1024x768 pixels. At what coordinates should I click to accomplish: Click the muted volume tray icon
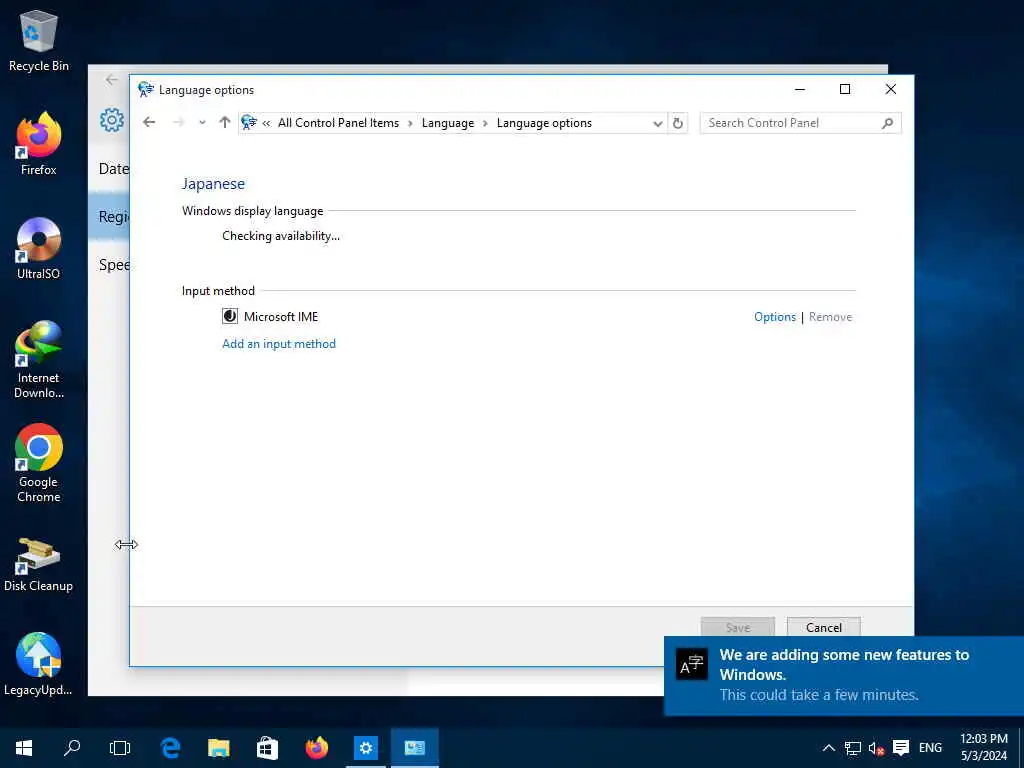876,748
